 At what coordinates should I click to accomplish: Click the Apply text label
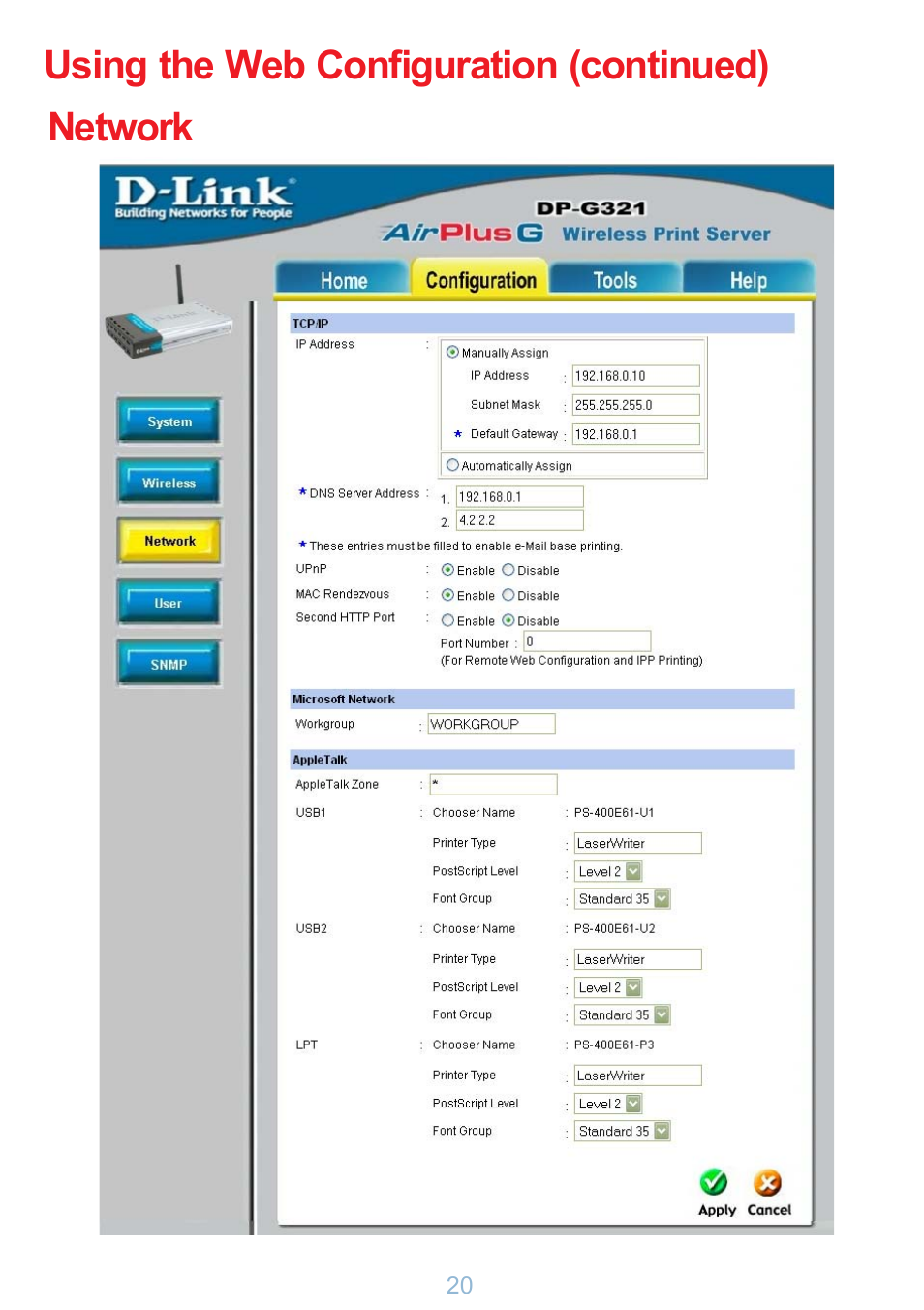(717, 1210)
